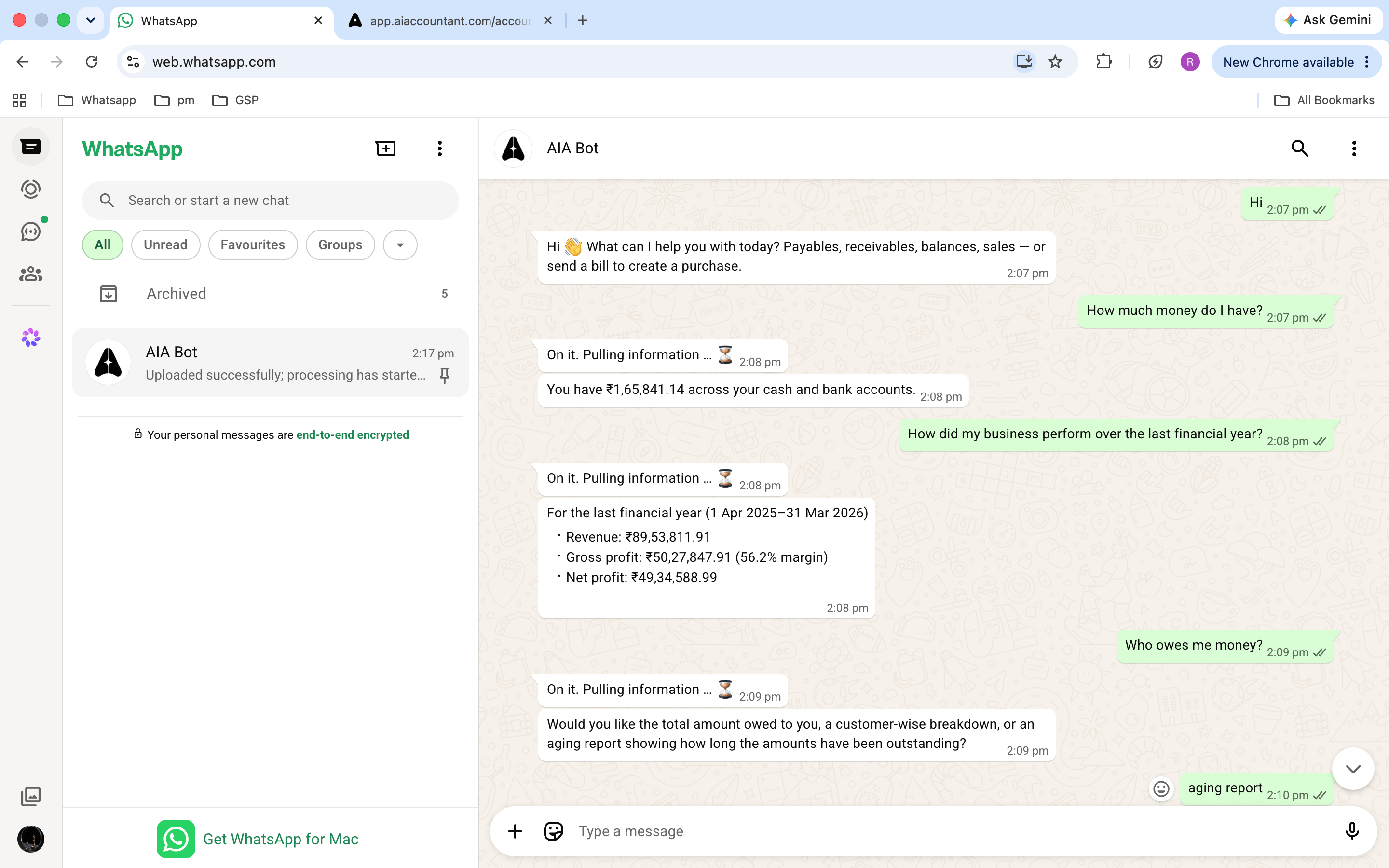Open the Chats sidebar icon
The image size is (1389, 868).
(x=31, y=147)
